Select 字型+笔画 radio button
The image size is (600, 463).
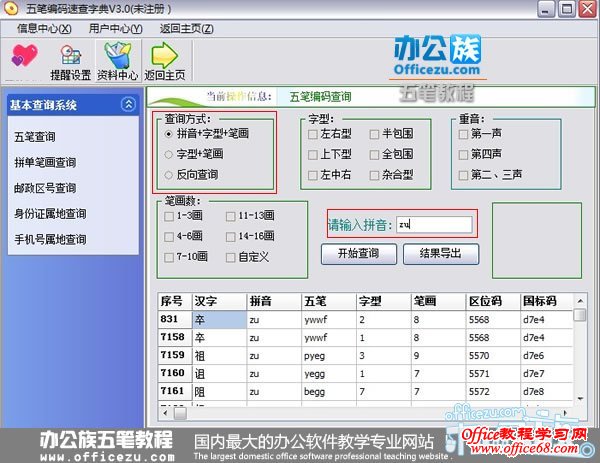click(169, 155)
